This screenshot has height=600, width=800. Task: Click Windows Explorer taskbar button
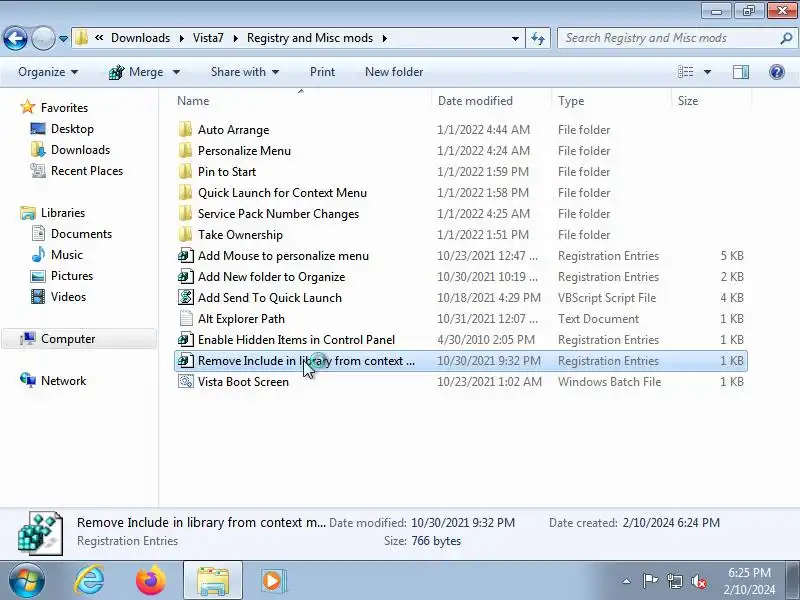[x=213, y=581]
